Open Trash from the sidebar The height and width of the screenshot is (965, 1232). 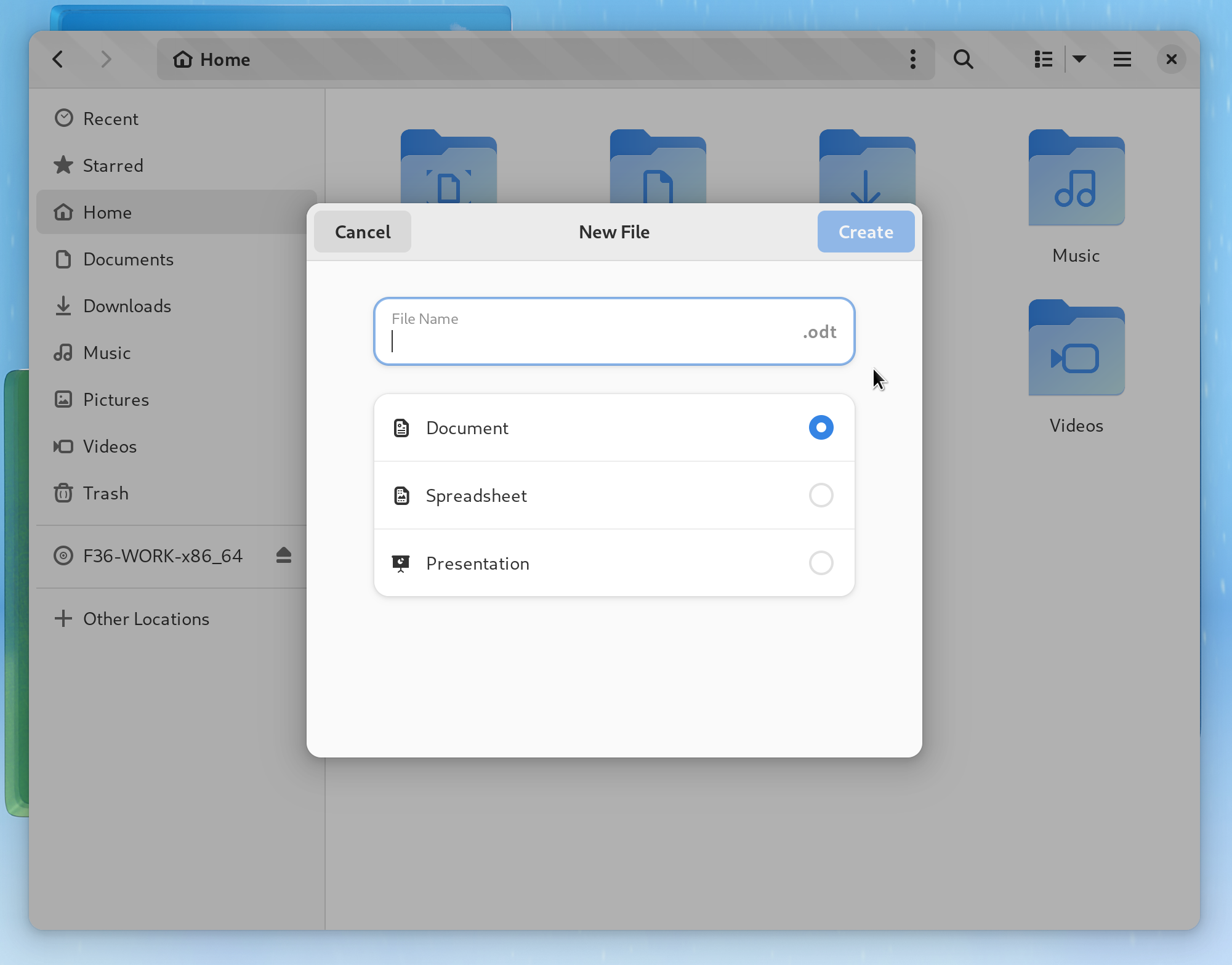(x=105, y=493)
